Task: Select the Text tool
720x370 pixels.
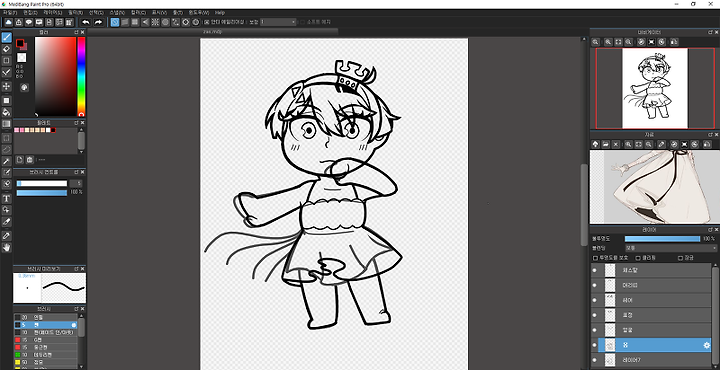Action: 6,198
